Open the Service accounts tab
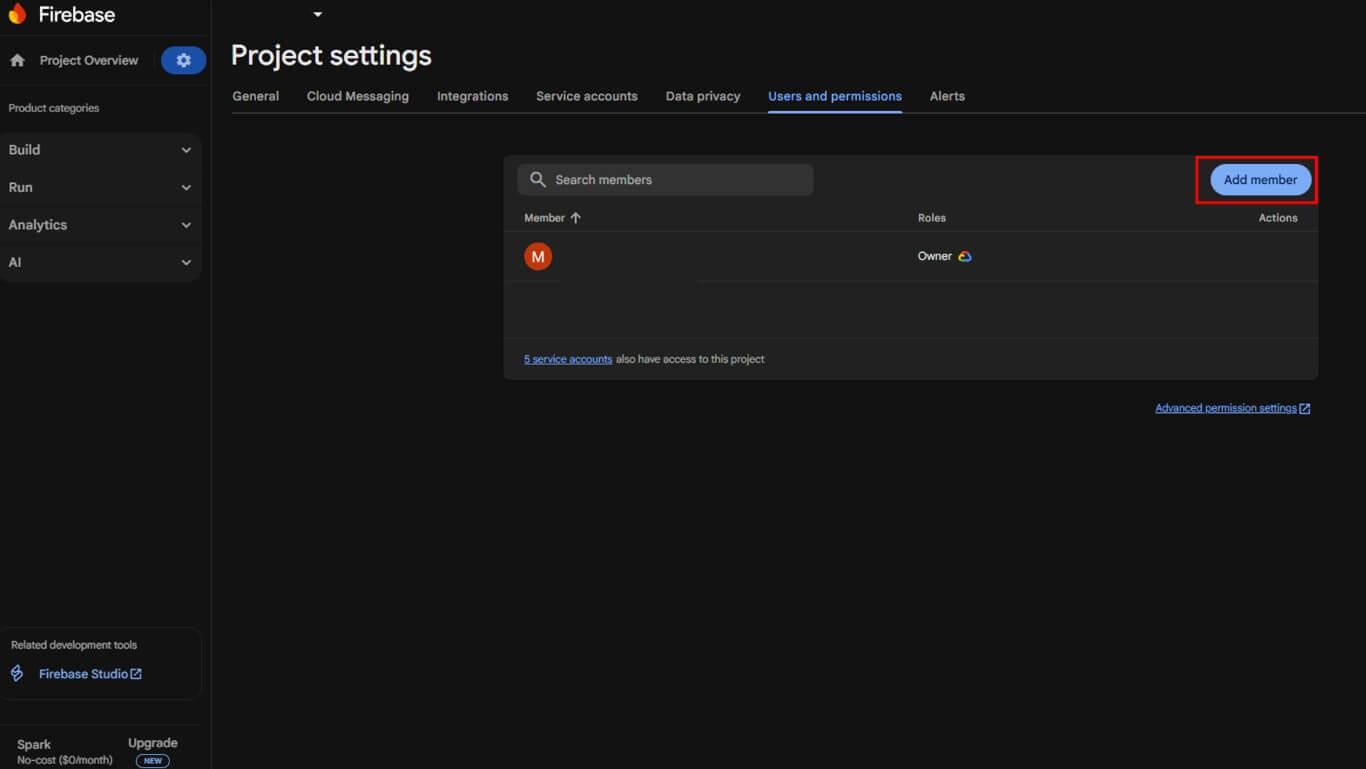The height and width of the screenshot is (769, 1366). (587, 96)
